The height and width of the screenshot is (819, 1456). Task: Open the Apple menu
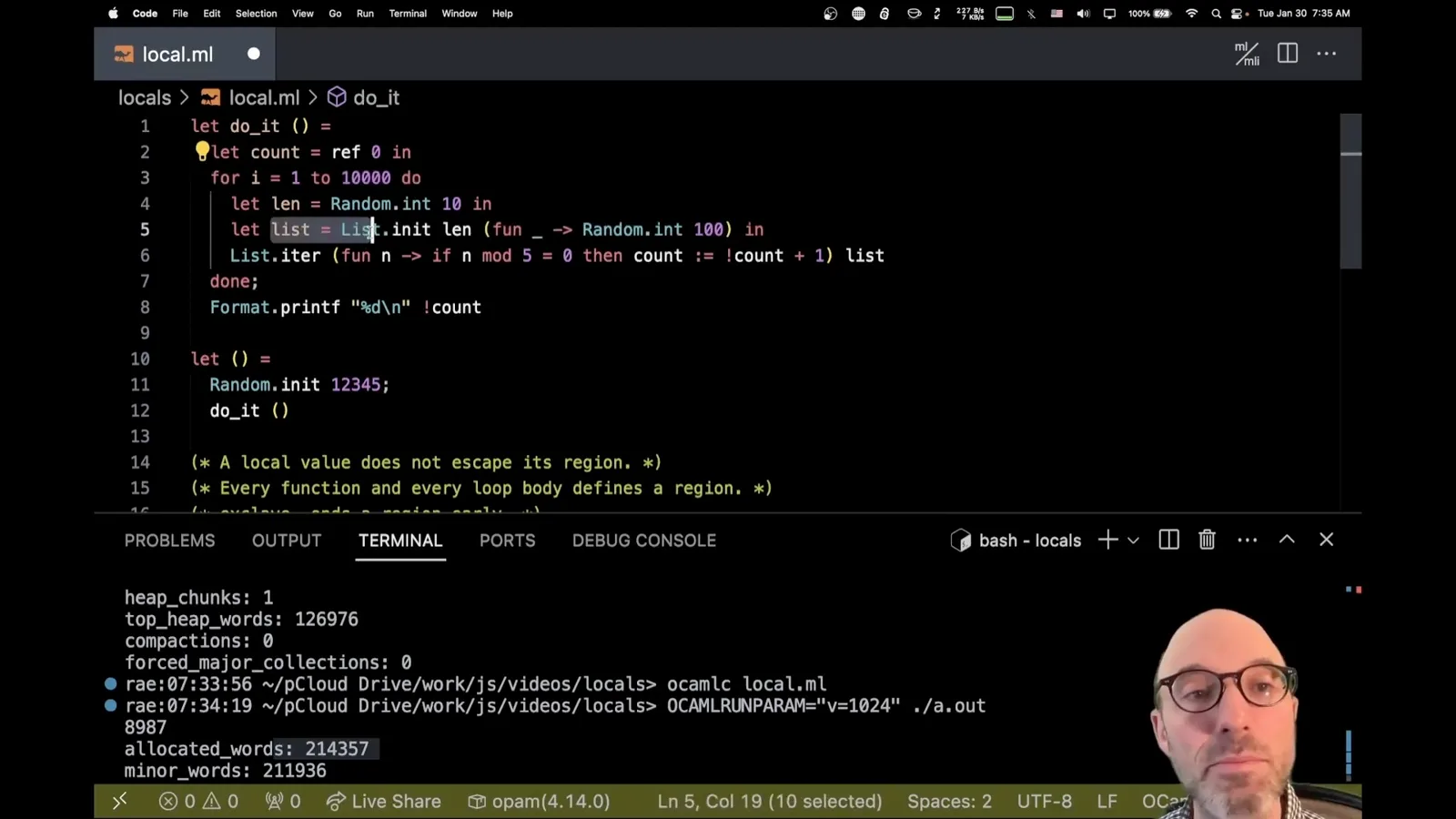click(113, 14)
